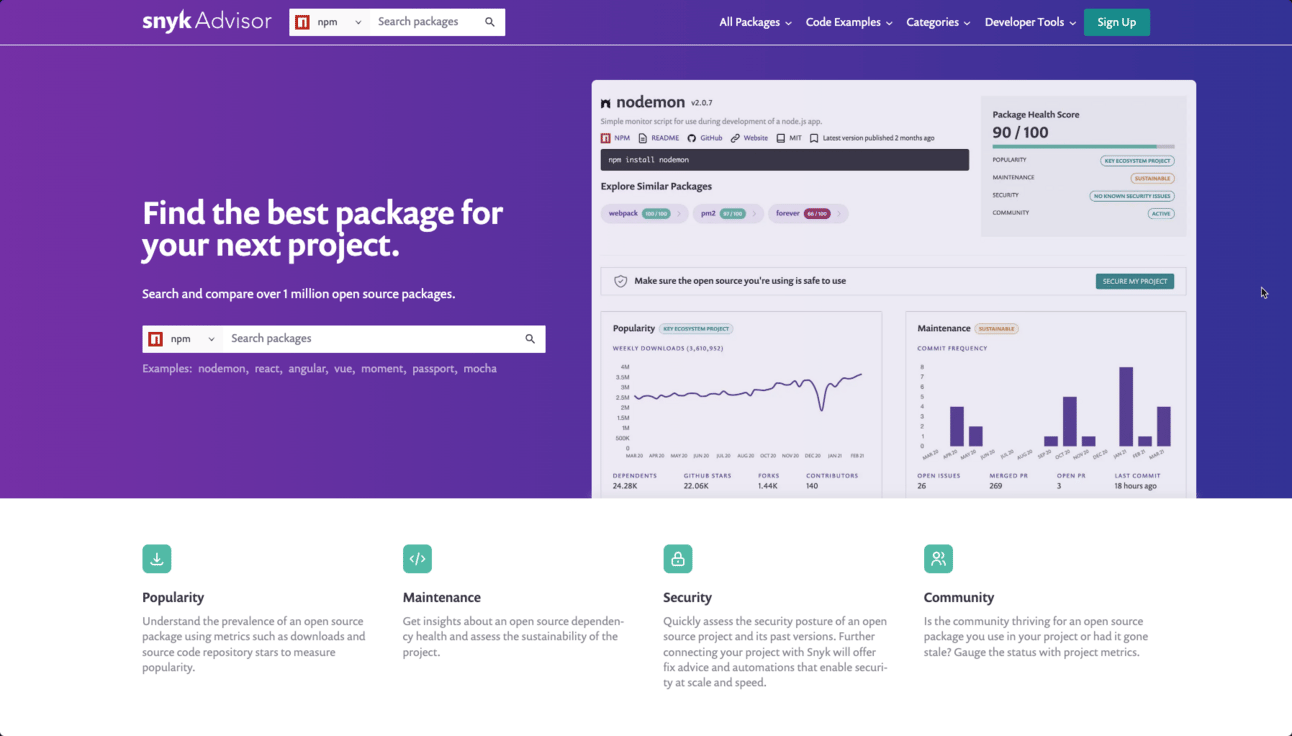
Task: Open the mocha example link
Action: click(x=480, y=369)
